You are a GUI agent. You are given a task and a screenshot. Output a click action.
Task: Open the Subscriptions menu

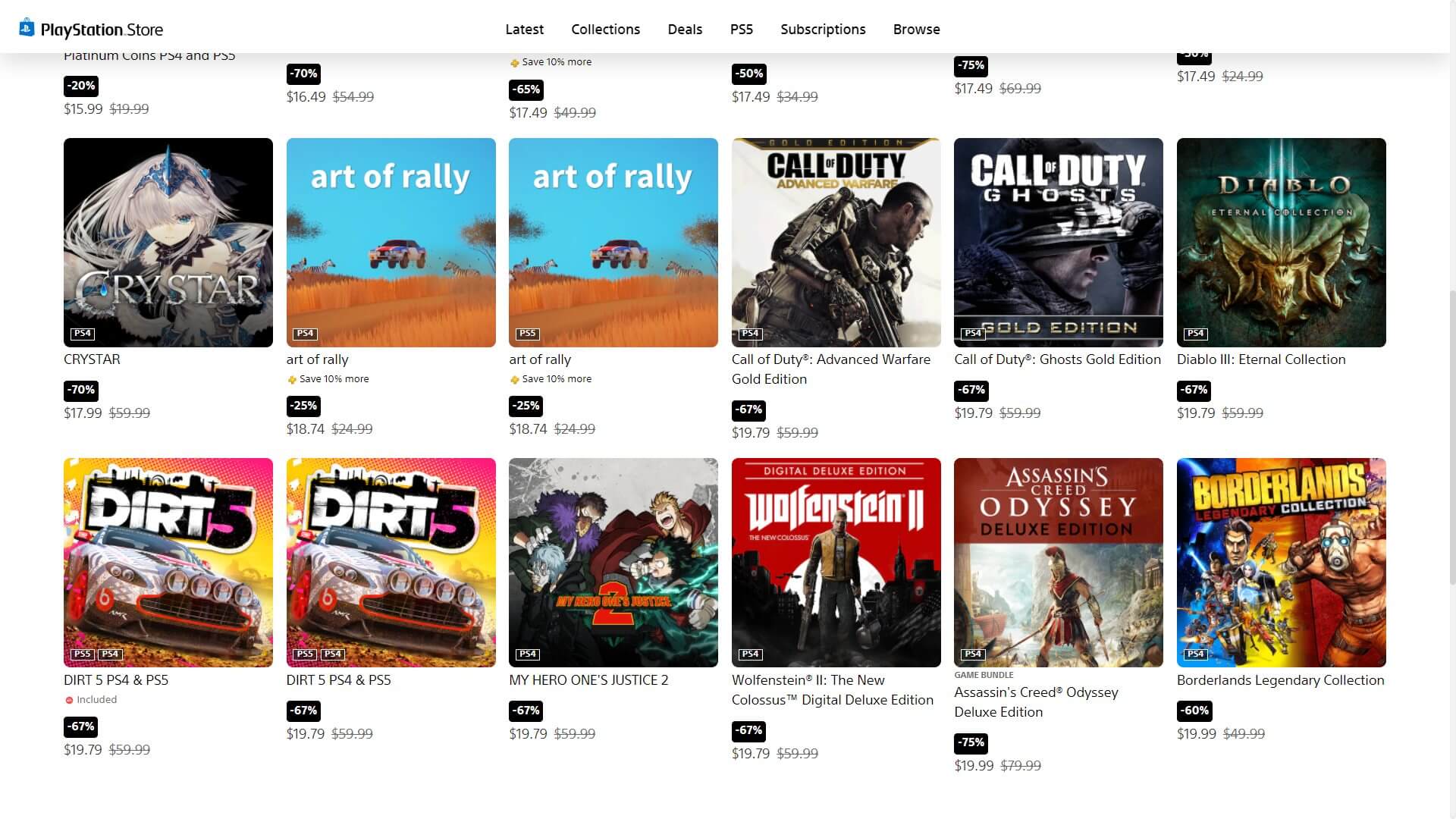pyautogui.click(x=823, y=29)
